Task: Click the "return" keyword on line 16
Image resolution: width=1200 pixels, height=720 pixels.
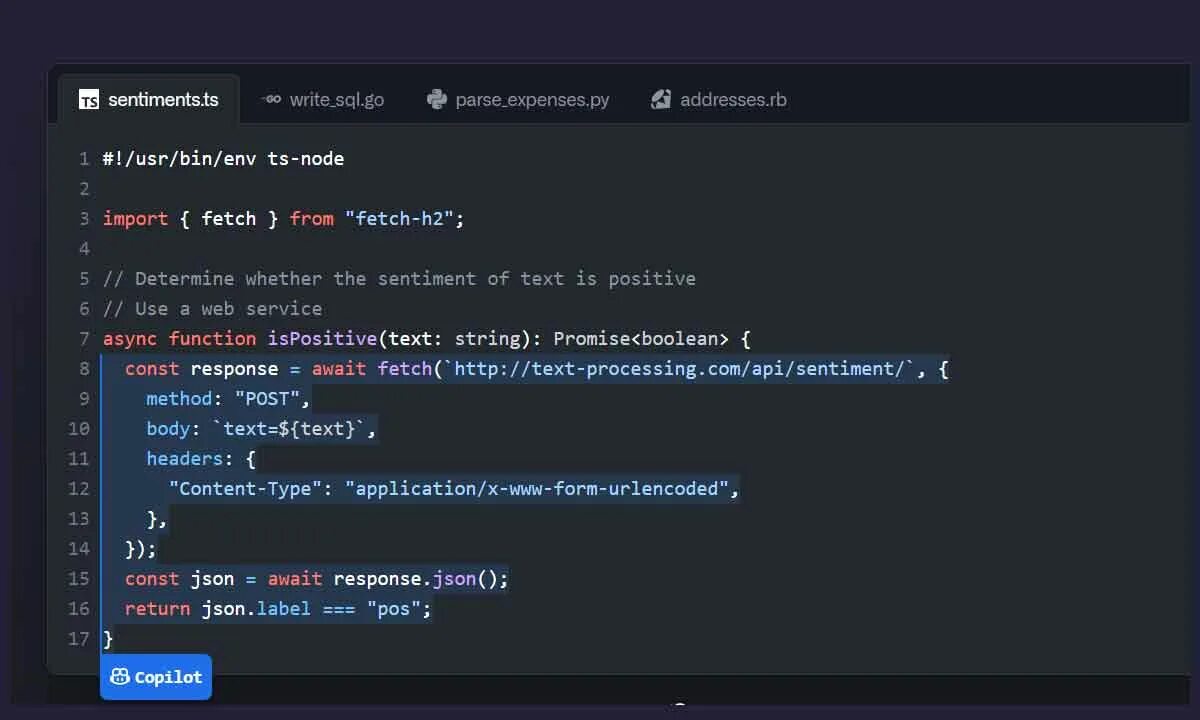Action: pos(157,609)
